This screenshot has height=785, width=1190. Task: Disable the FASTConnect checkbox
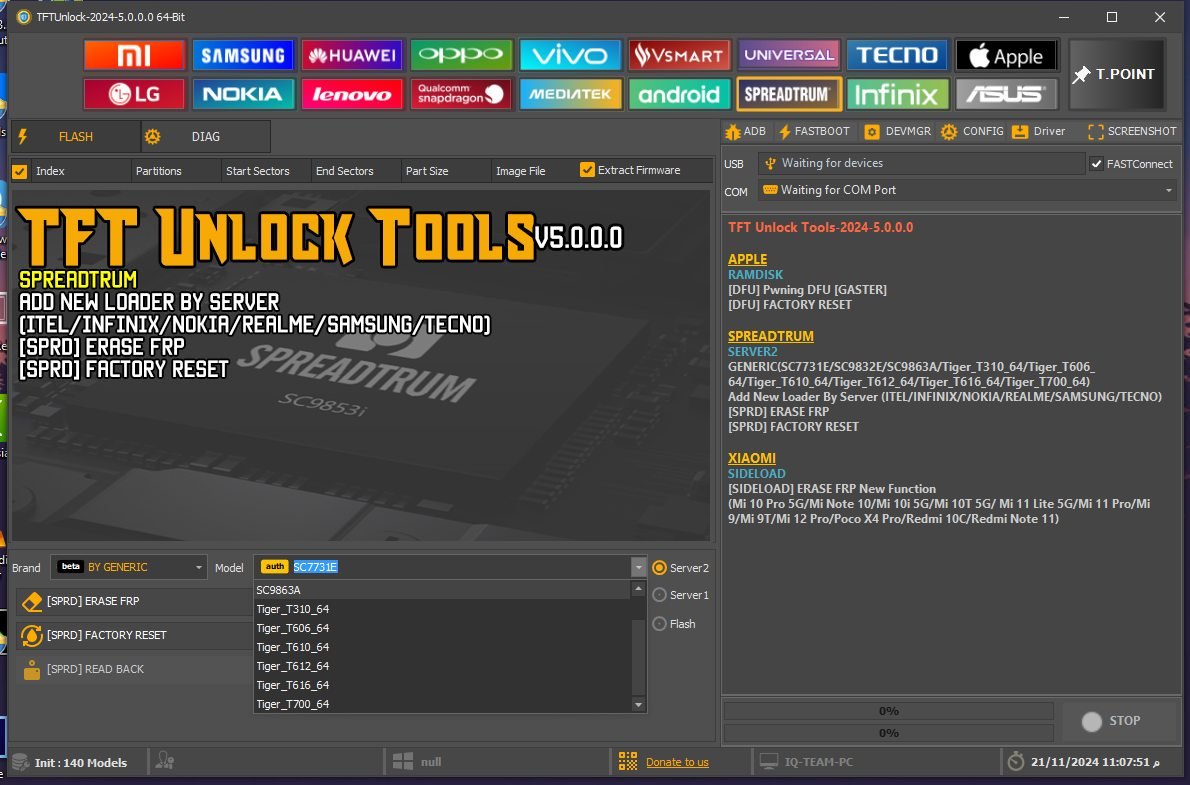pos(1097,164)
